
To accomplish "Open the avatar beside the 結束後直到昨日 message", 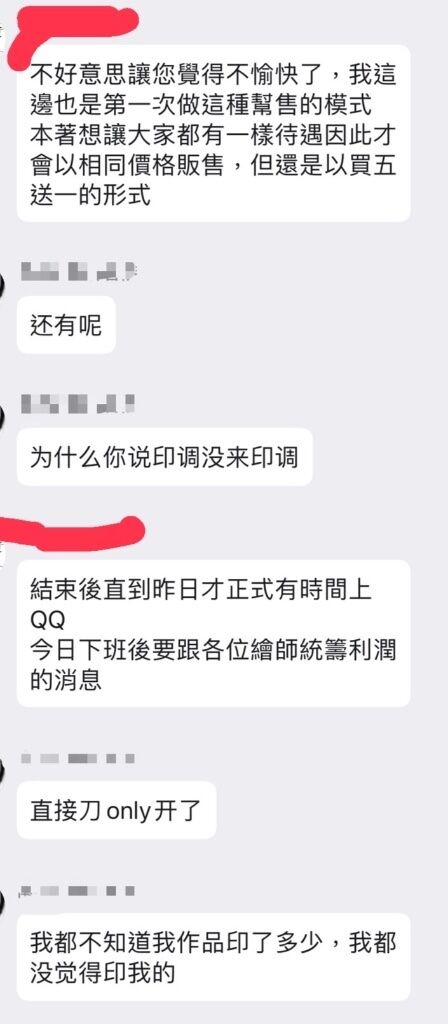I will pyautogui.click(x=2, y=547).
